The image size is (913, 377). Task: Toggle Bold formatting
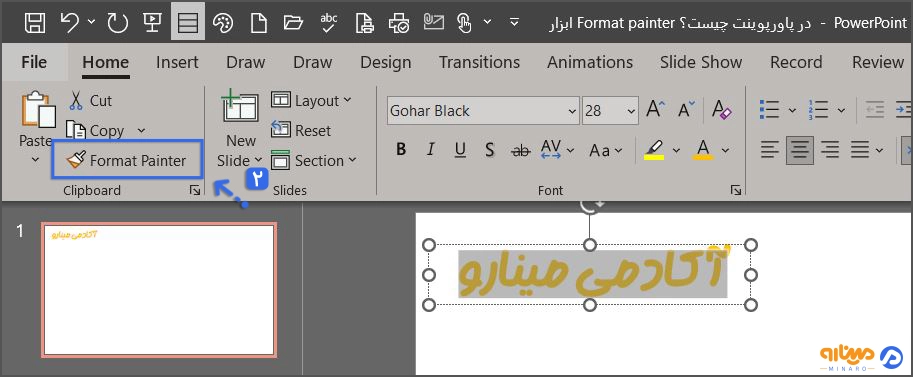[401, 150]
